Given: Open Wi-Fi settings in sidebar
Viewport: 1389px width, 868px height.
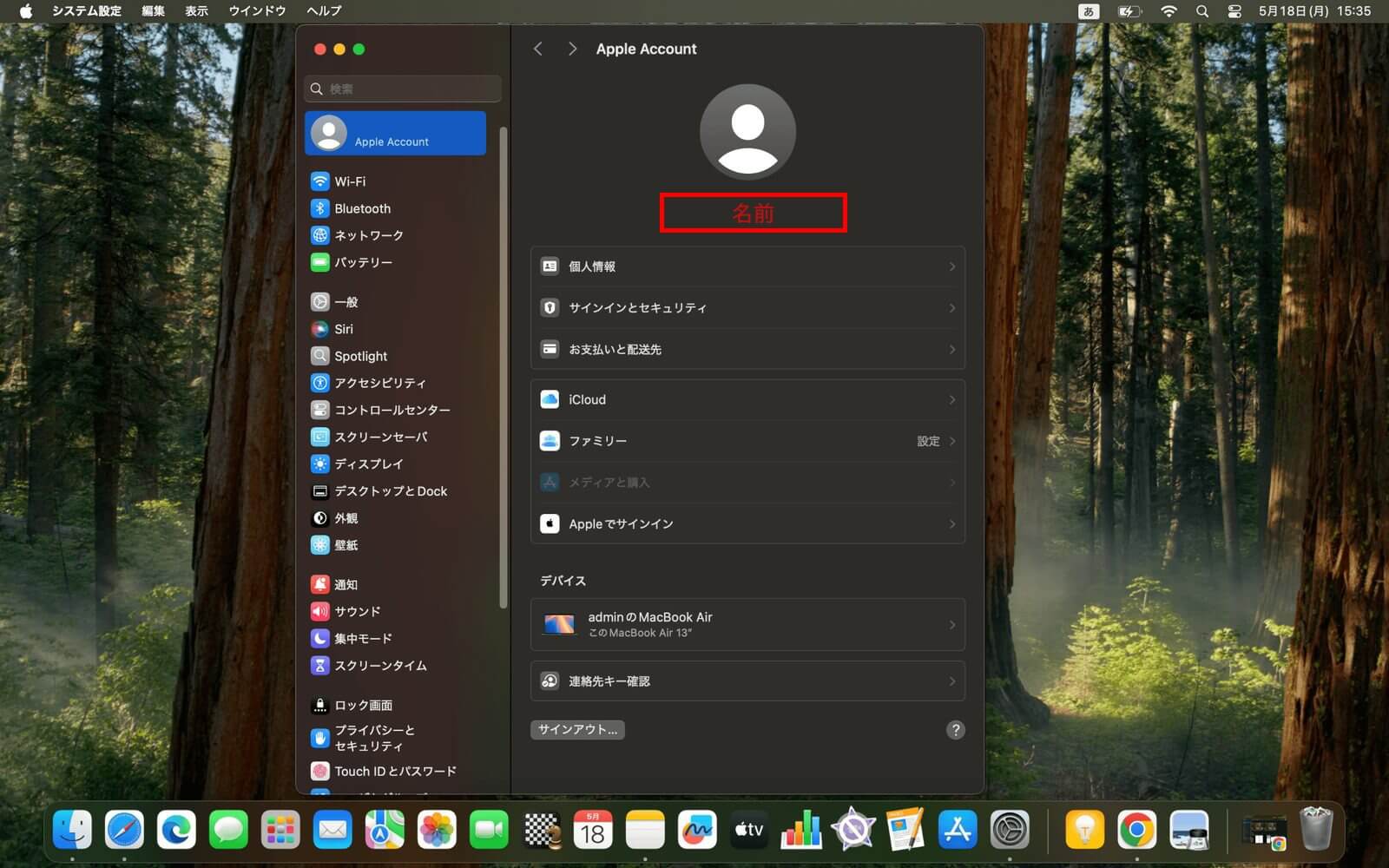Looking at the screenshot, I should 396,181.
